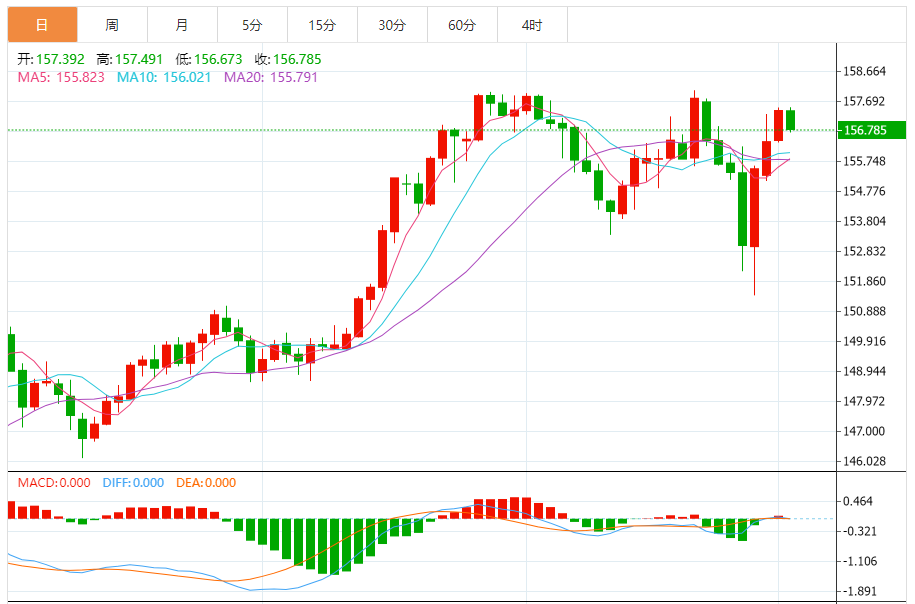Switch to the 周 weekly tab
Screen dimensions: 915x604
click(112, 25)
